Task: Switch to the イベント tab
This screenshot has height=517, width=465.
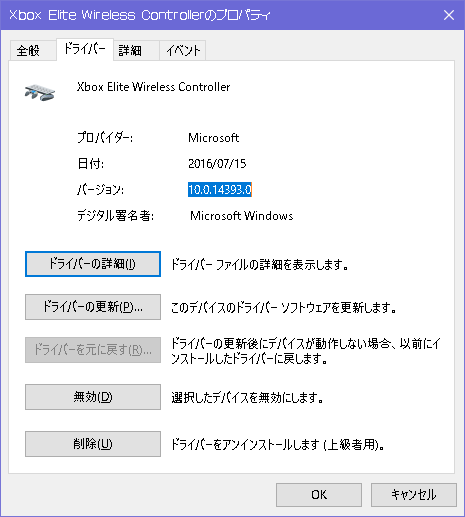Action: 183,51
